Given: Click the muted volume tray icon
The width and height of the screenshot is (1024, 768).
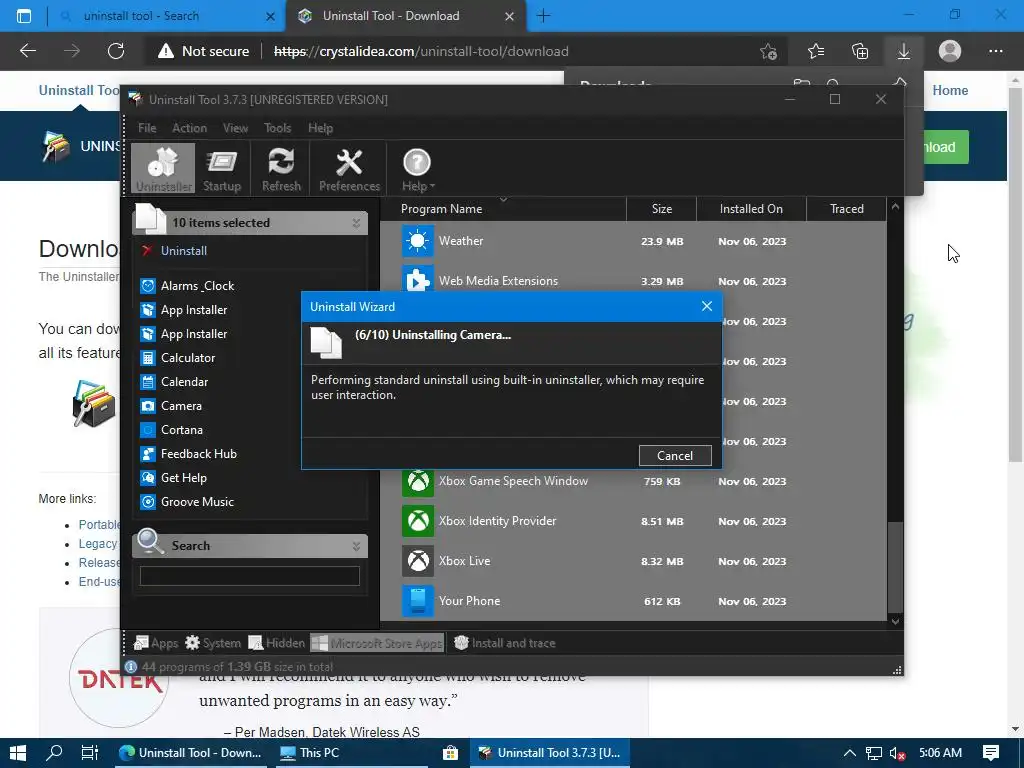Looking at the screenshot, I should coord(897,753).
